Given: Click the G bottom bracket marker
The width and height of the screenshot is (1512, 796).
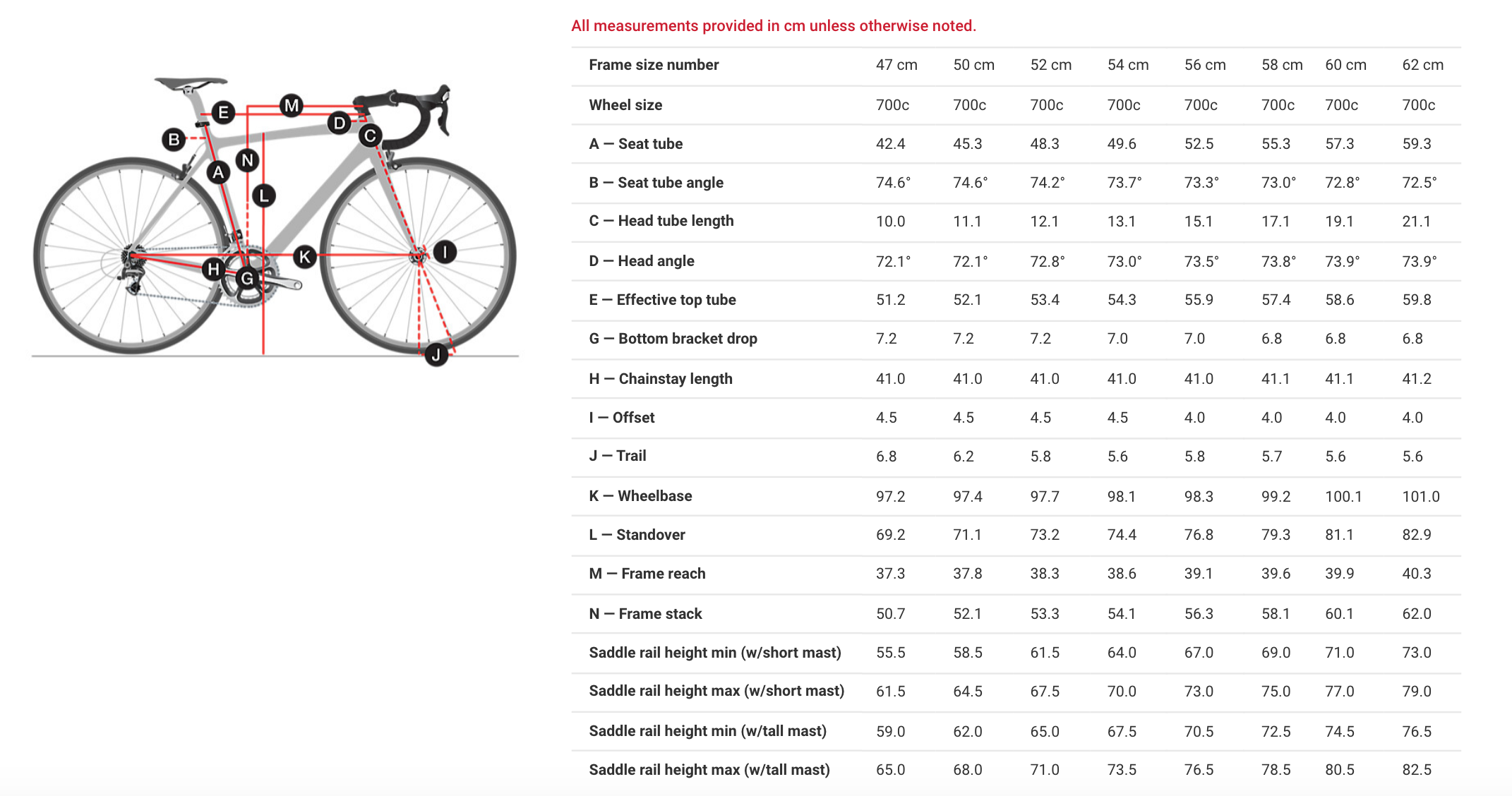Looking at the screenshot, I should pyautogui.click(x=247, y=278).
